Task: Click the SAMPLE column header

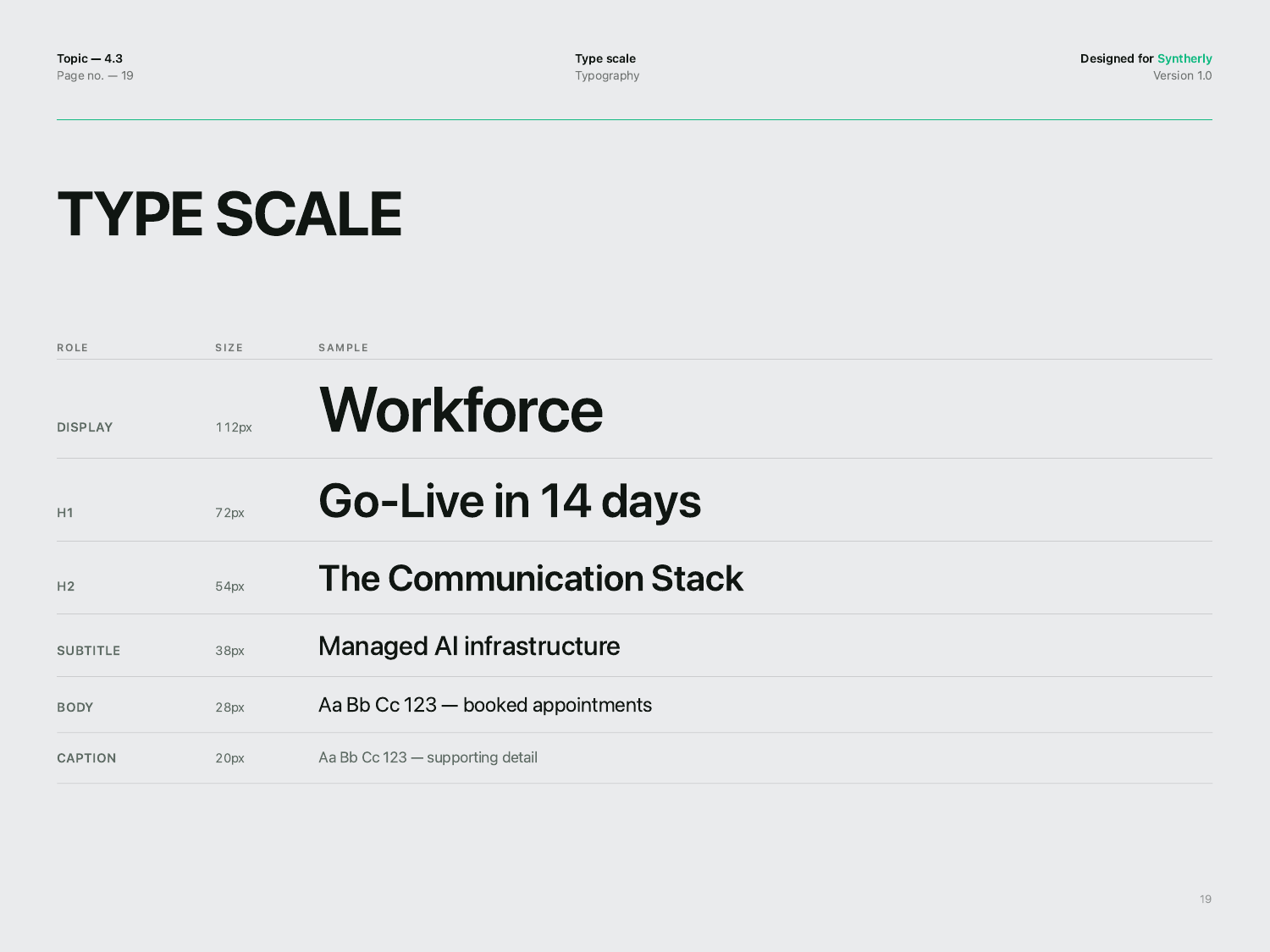Action: point(344,348)
